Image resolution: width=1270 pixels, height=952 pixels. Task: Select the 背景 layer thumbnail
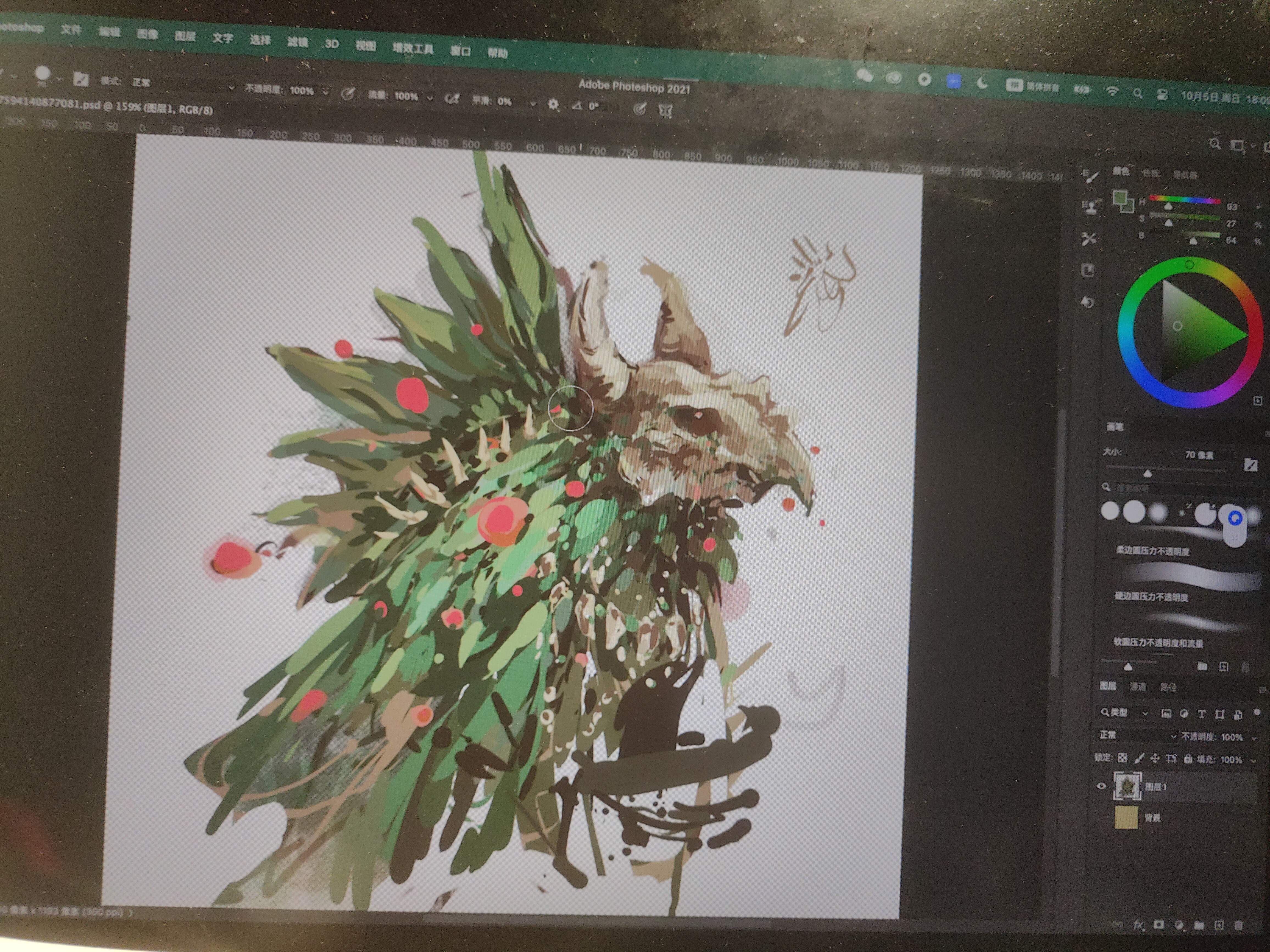1126,818
